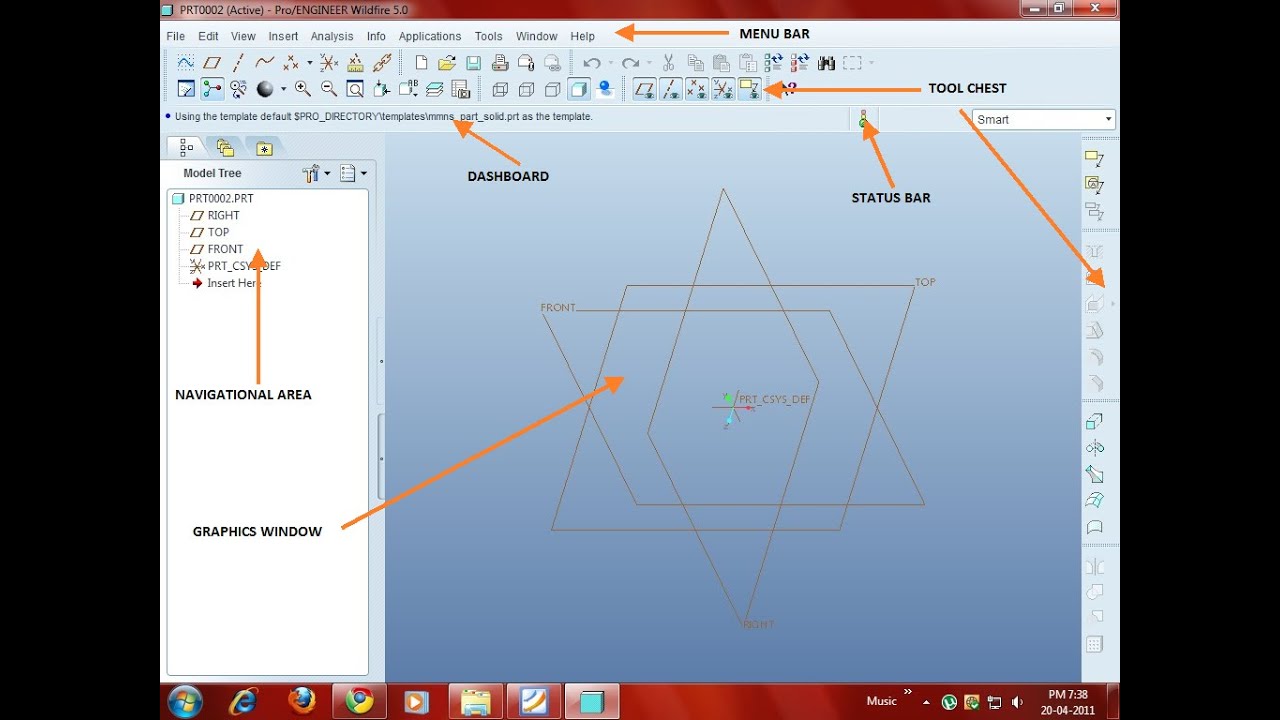Toggle annotation display
The image size is (1280, 720).
(749, 89)
